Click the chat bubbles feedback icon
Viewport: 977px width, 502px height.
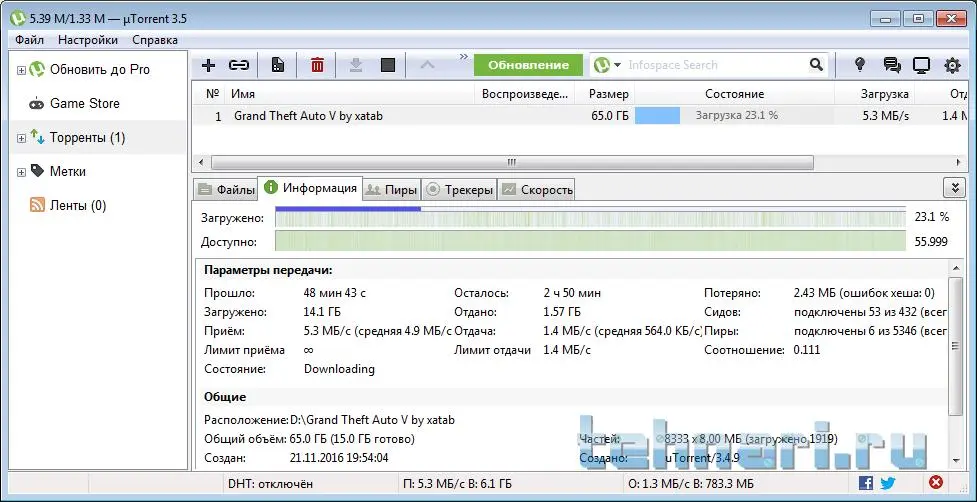pyautogui.click(x=892, y=65)
